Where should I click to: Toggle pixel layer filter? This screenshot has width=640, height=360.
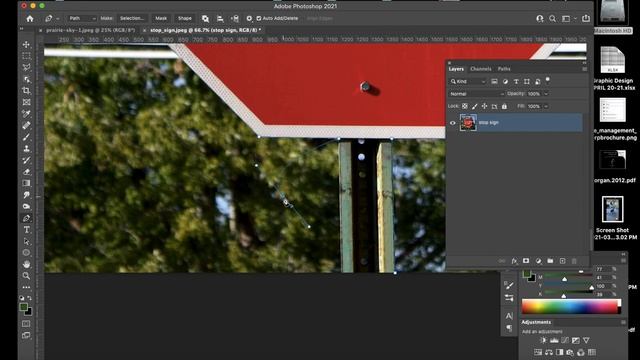(494, 82)
